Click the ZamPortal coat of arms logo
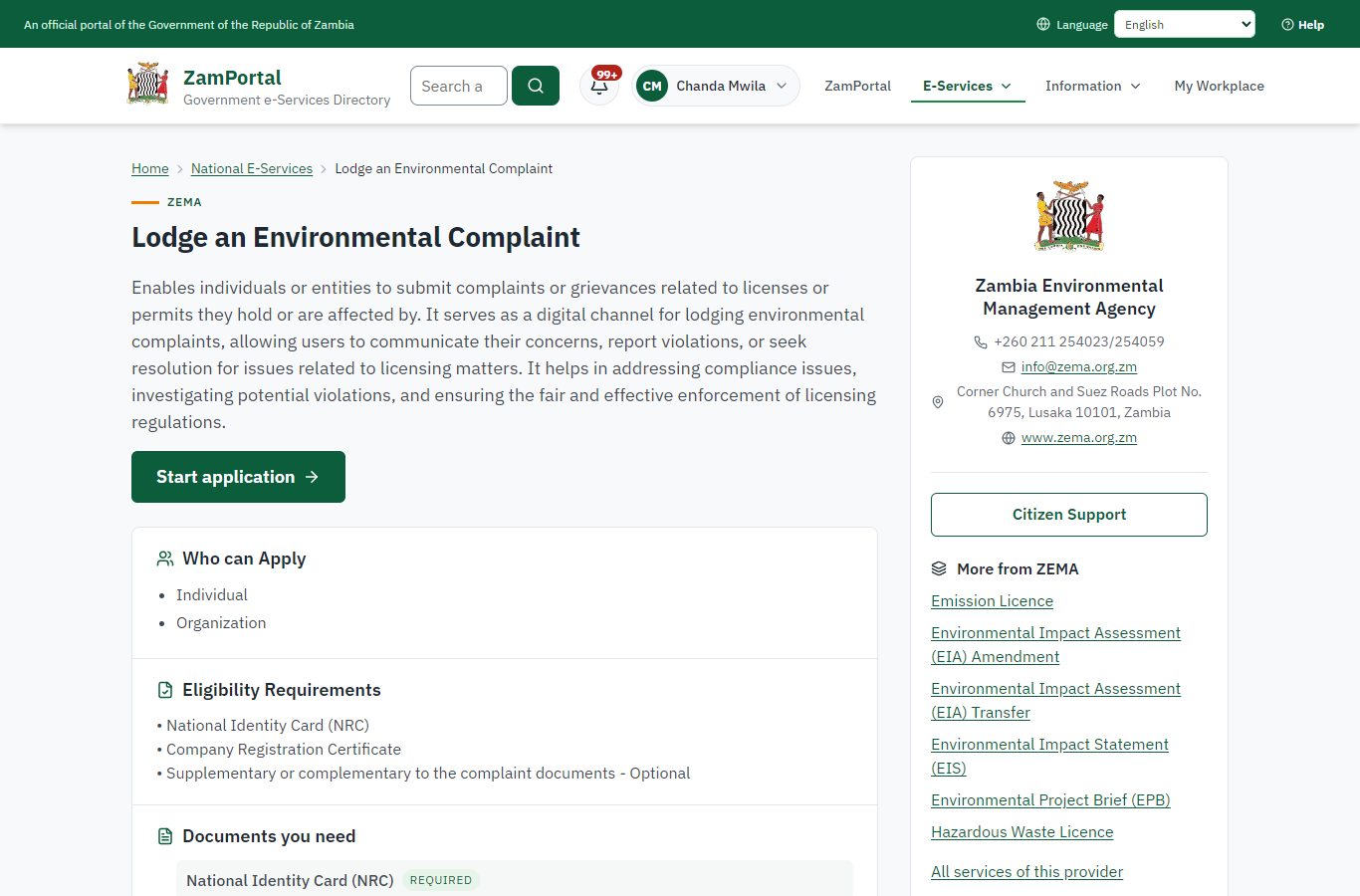 coord(147,85)
